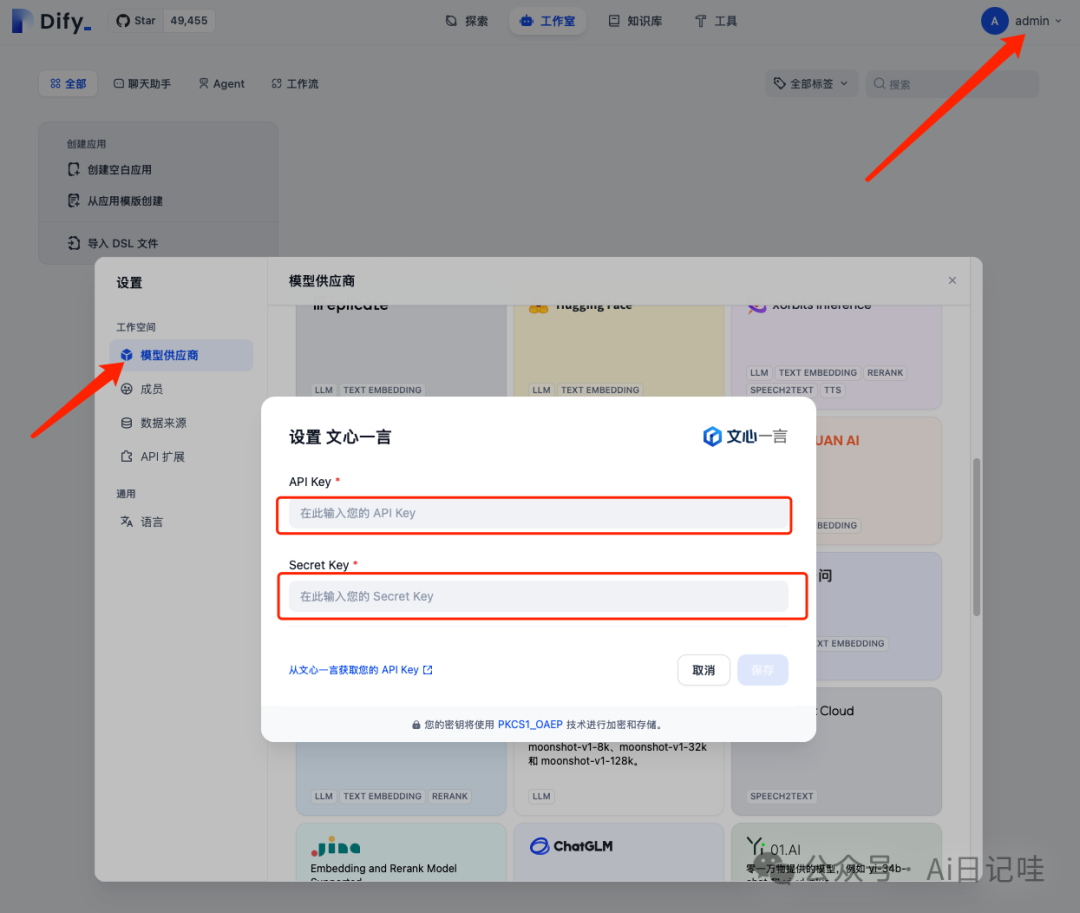Click the 模型供应商 panel header
The image size is (1080, 913).
[x=322, y=281]
